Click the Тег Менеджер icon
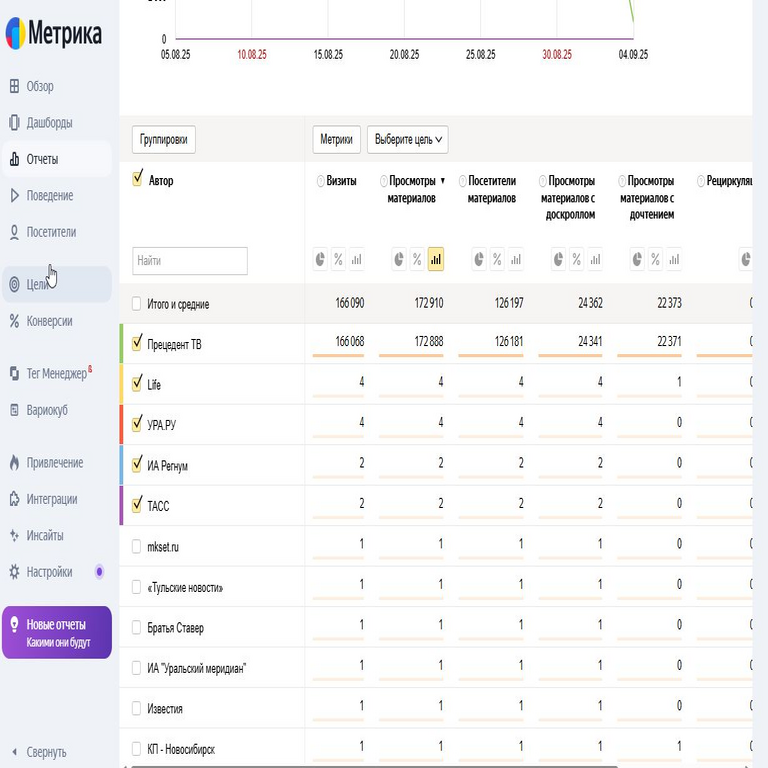This screenshot has height=768, width=768. (15, 373)
